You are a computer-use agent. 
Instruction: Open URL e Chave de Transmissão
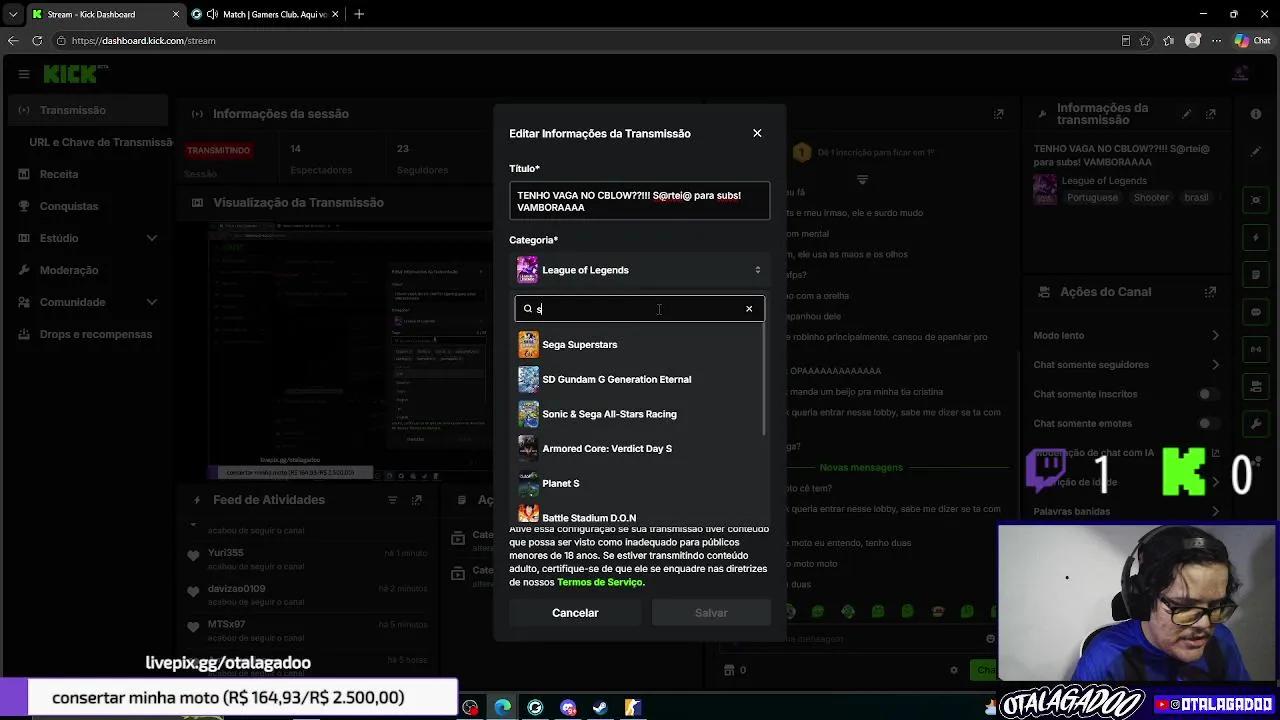(100, 142)
